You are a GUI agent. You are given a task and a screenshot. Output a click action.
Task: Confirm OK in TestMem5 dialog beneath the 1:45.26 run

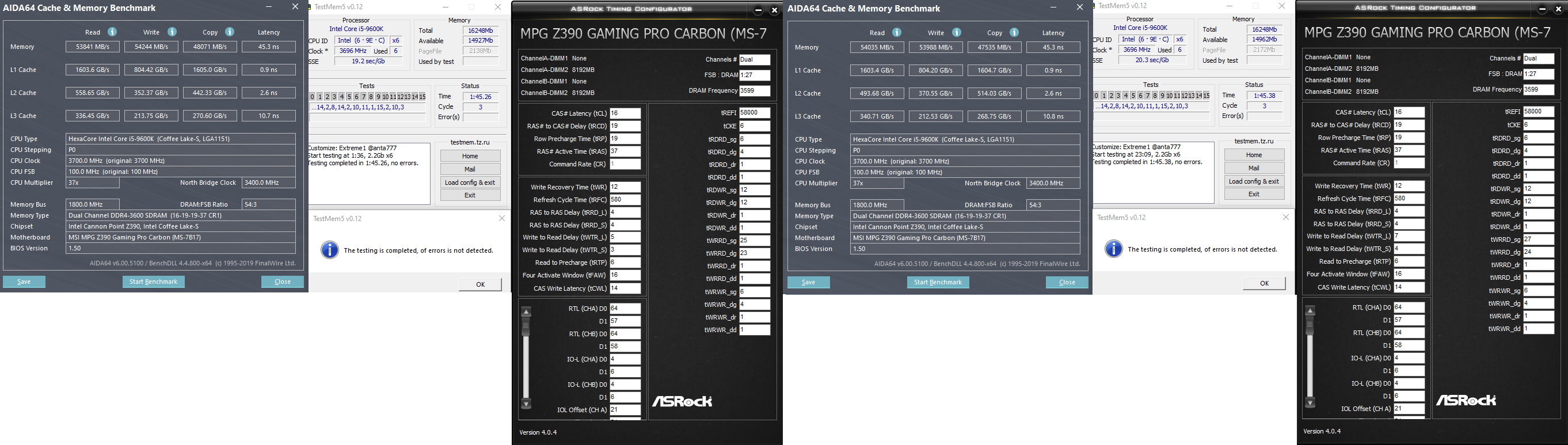coord(480,284)
